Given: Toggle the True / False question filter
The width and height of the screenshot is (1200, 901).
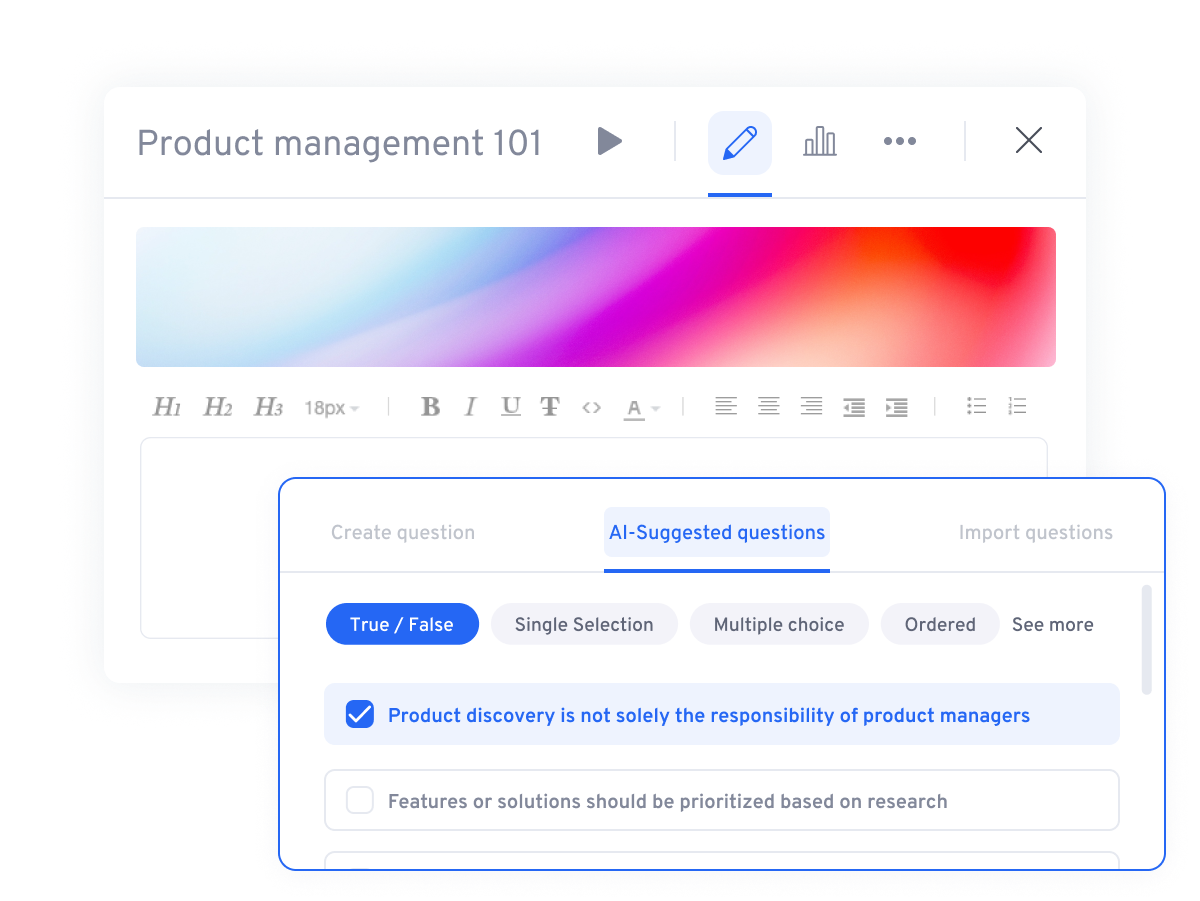Looking at the screenshot, I should tap(402, 624).
